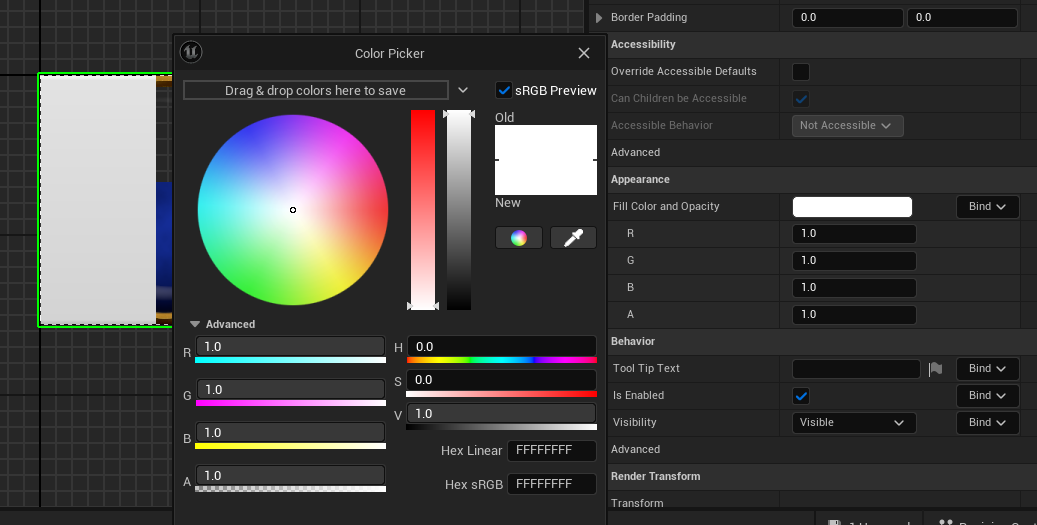
Task: Click the alpha checkerboard gradient bar
Action: [x=290, y=489]
